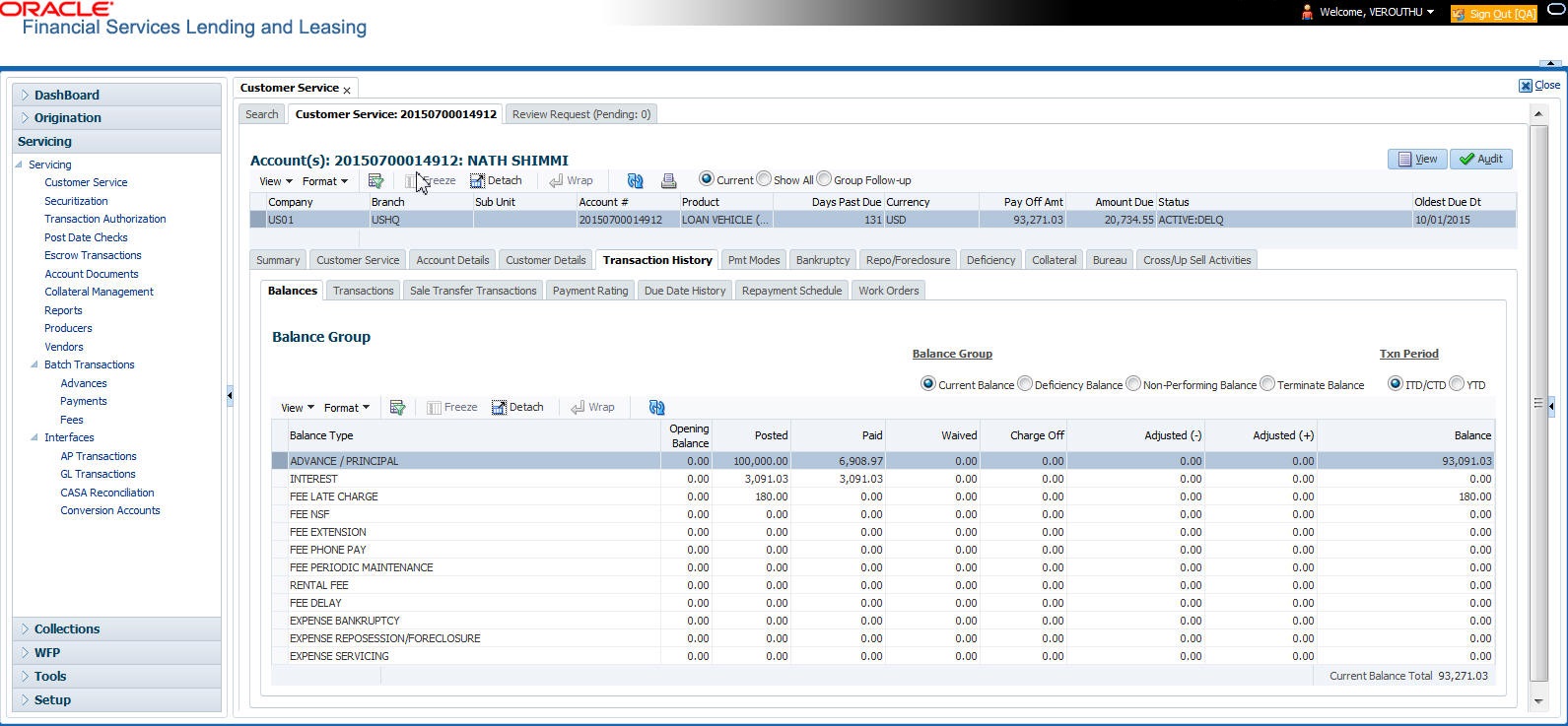Switch to the Account Details tab
Image resolution: width=1568 pixels, height=726 pixels.
pyautogui.click(x=452, y=260)
